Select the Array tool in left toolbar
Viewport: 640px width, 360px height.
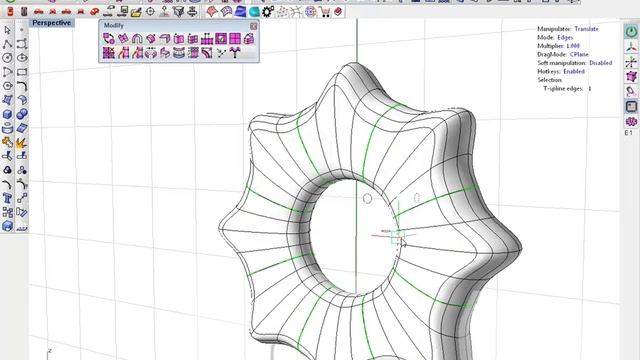pos(7,212)
